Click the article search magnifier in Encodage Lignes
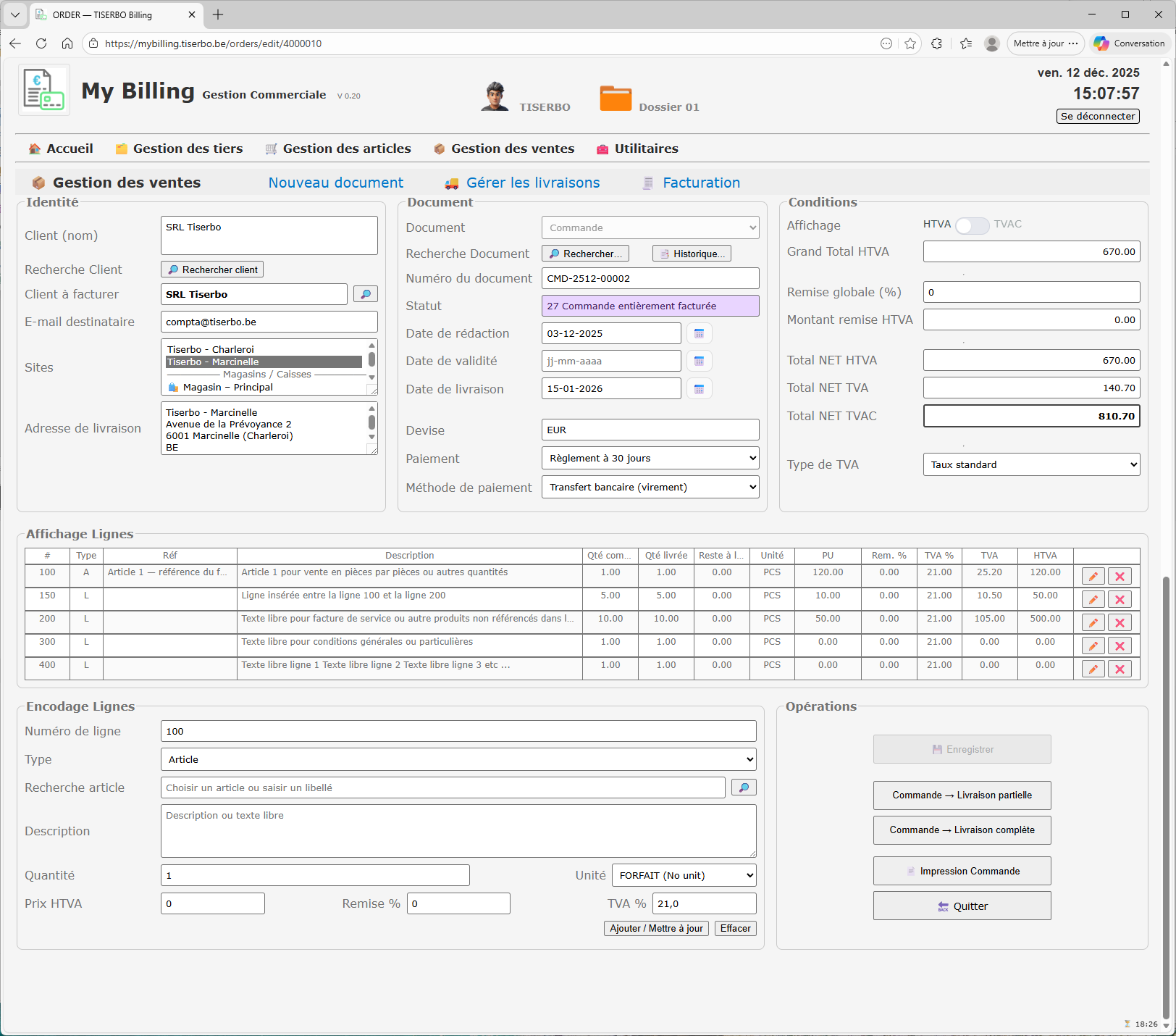 click(x=744, y=788)
